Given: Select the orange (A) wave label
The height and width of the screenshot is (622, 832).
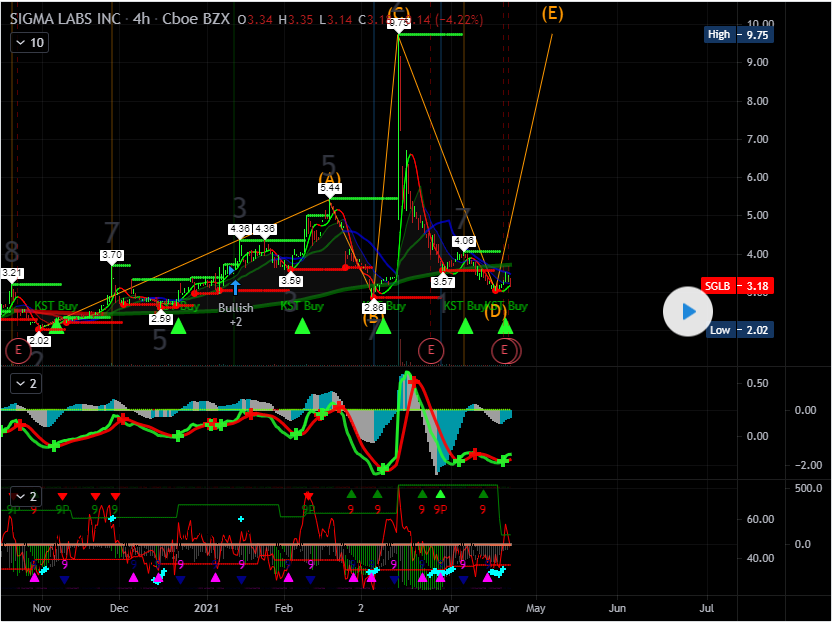Looking at the screenshot, I should [329, 178].
